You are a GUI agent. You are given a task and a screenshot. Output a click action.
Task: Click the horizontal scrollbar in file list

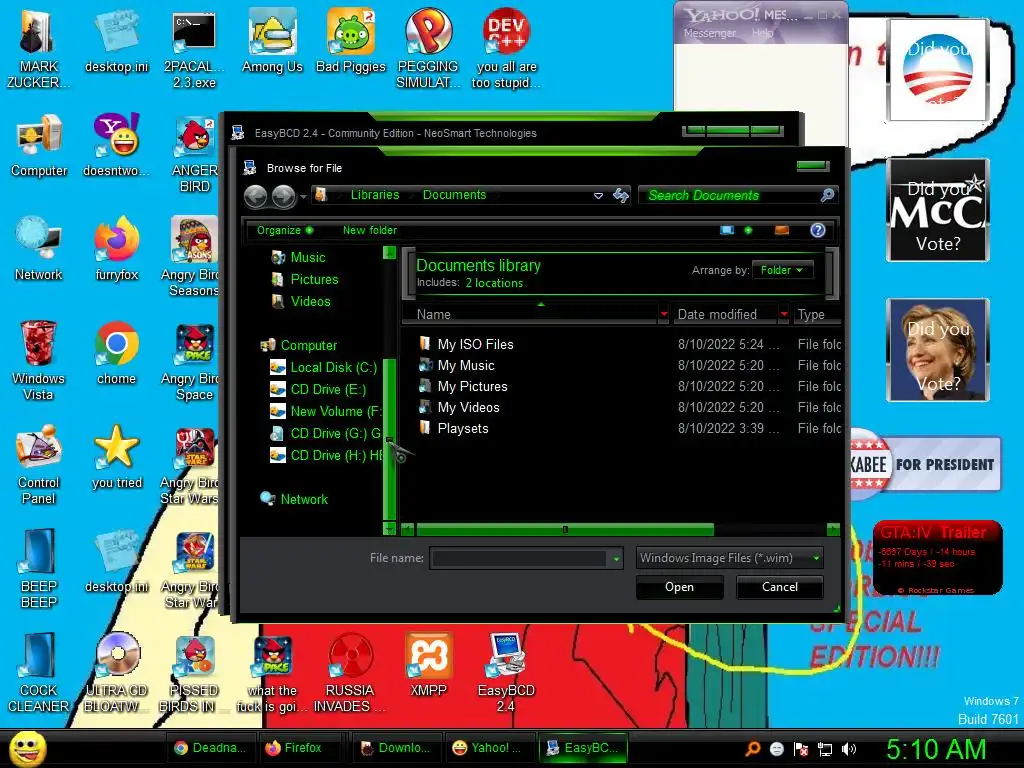coord(565,529)
